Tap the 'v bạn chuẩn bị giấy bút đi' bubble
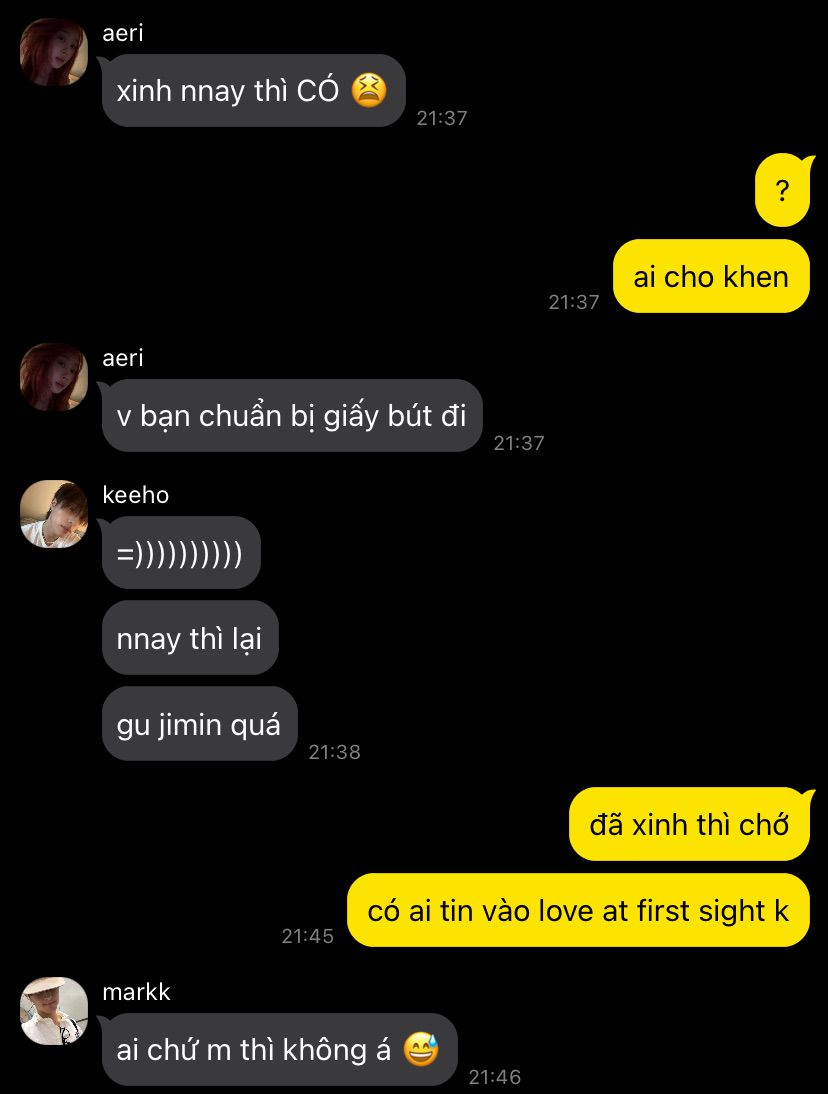This screenshot has height=1094, width=828. [292, 416]
